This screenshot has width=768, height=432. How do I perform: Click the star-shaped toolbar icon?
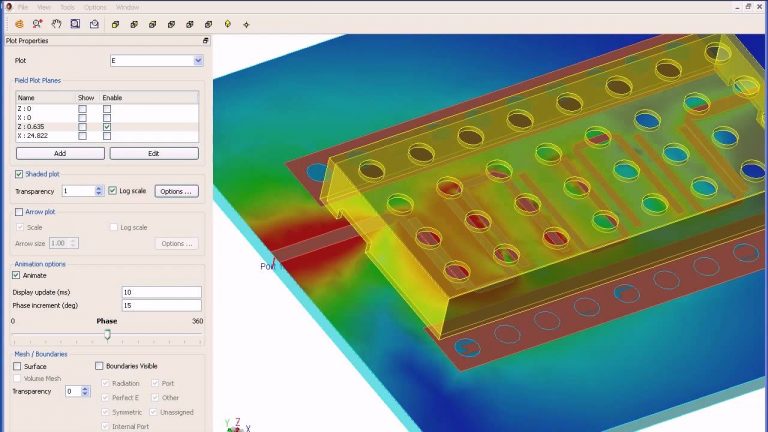[x=246, y=23]
